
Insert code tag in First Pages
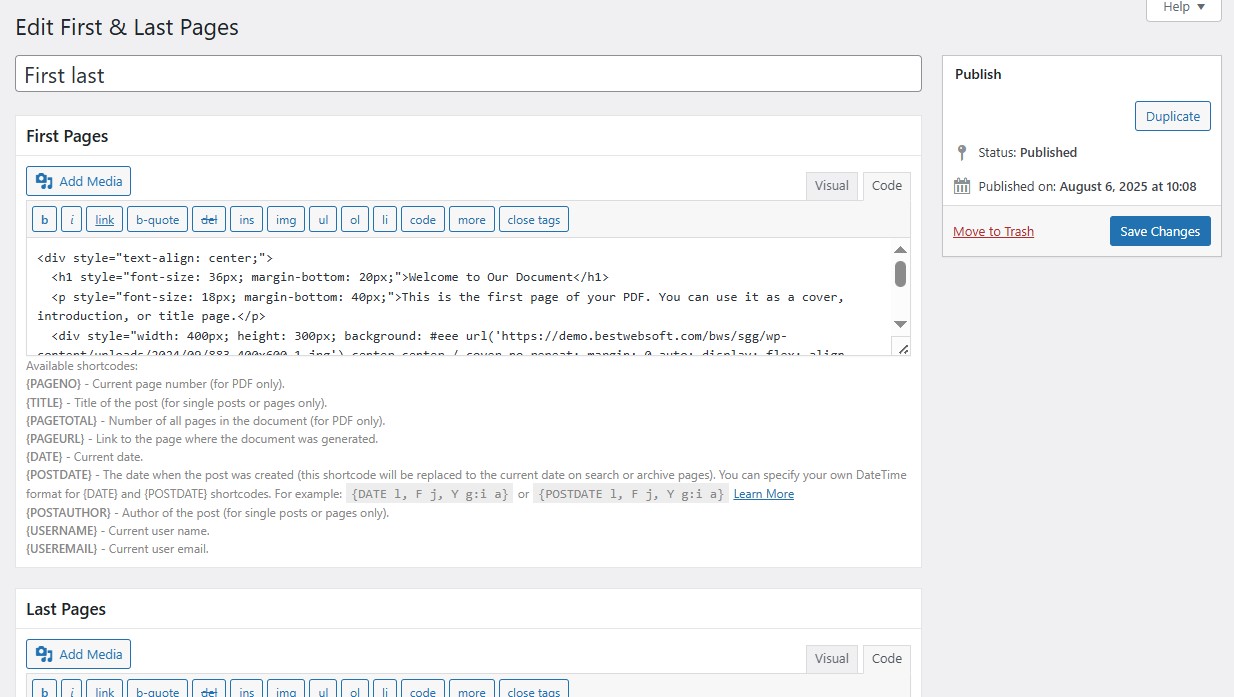pyautogui.click(x=423, y=219)
